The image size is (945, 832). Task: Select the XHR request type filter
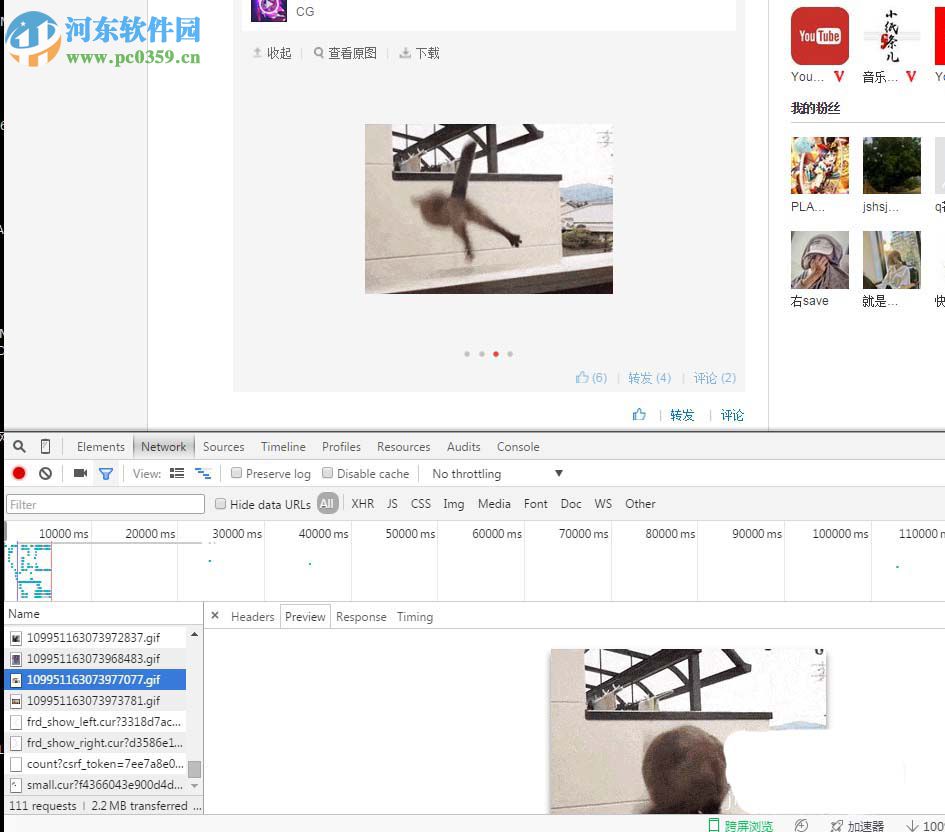pos(362,504)
